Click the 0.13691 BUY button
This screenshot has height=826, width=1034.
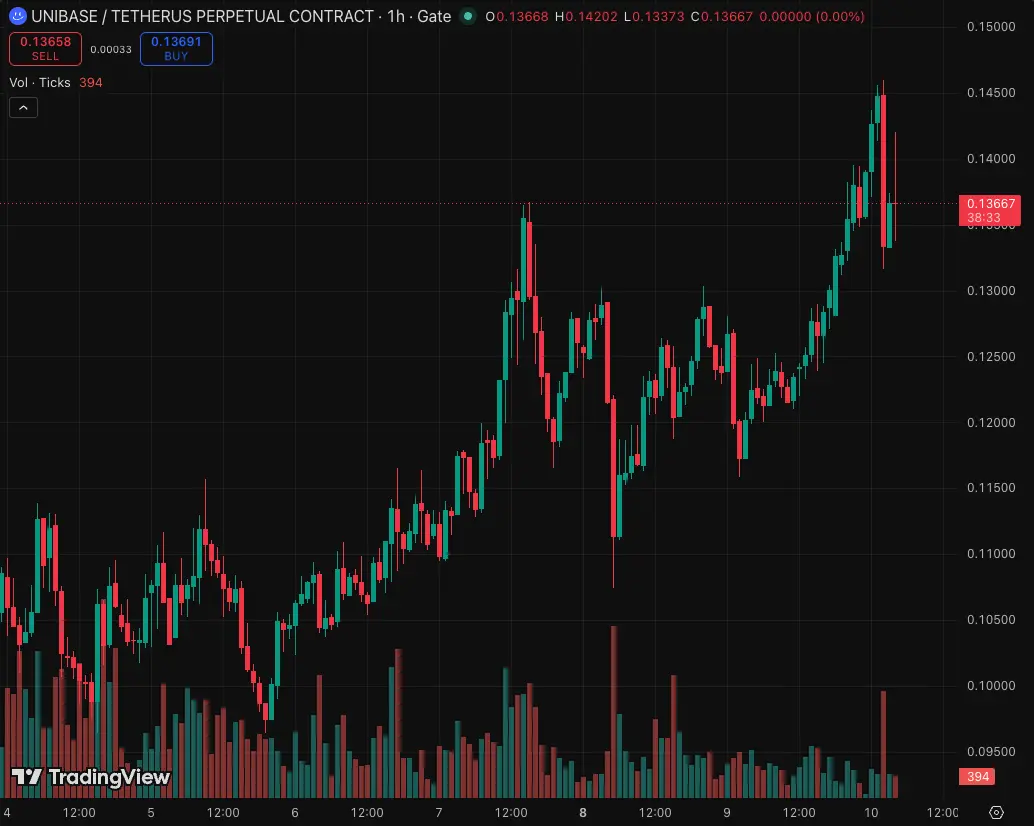[x=176, y=49]
